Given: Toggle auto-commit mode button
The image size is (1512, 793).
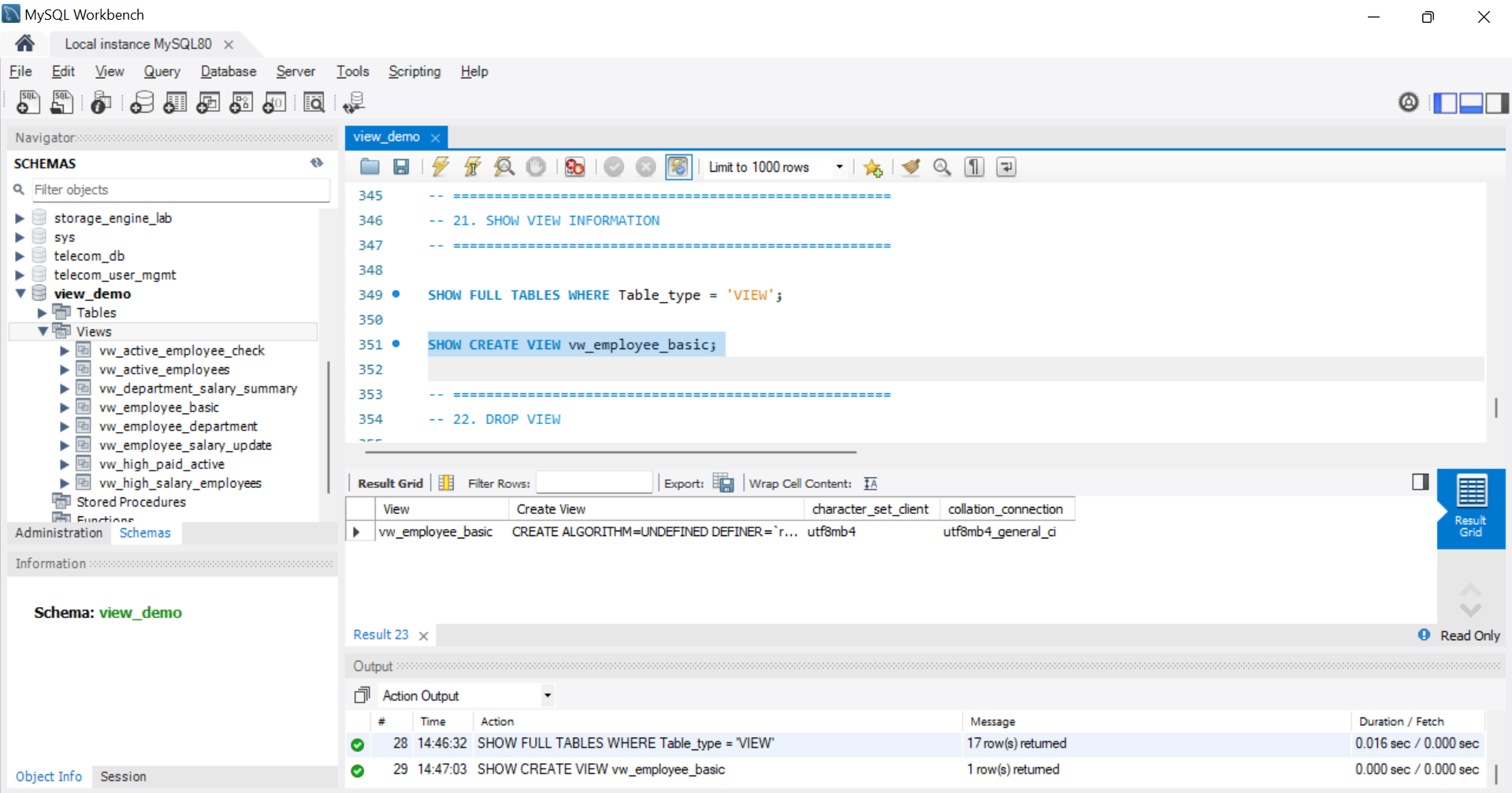Looking at the screenshot, I should coord(678,167).
